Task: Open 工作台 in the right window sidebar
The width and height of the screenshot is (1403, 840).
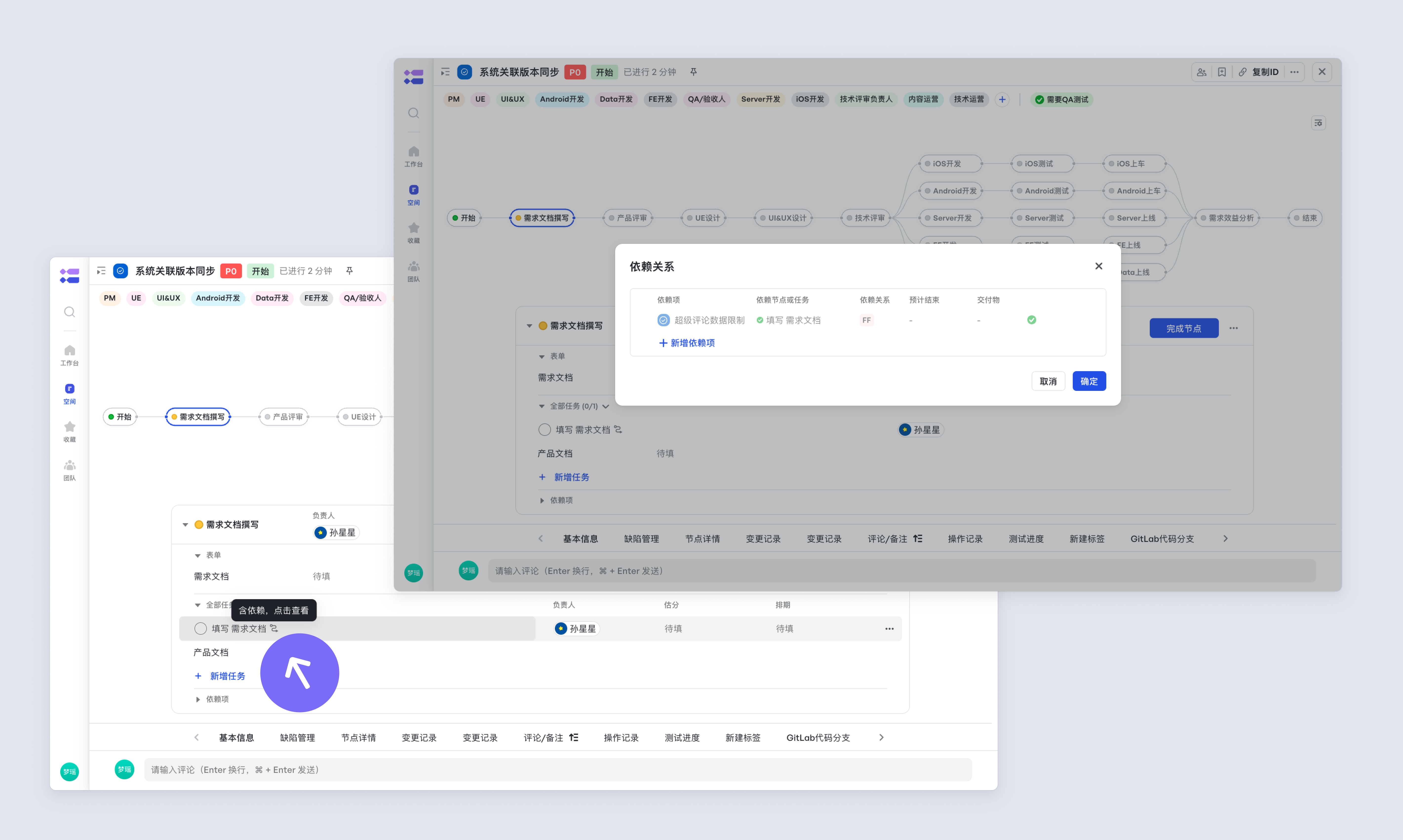Action: pyautogui.click(x=414, y=157)
